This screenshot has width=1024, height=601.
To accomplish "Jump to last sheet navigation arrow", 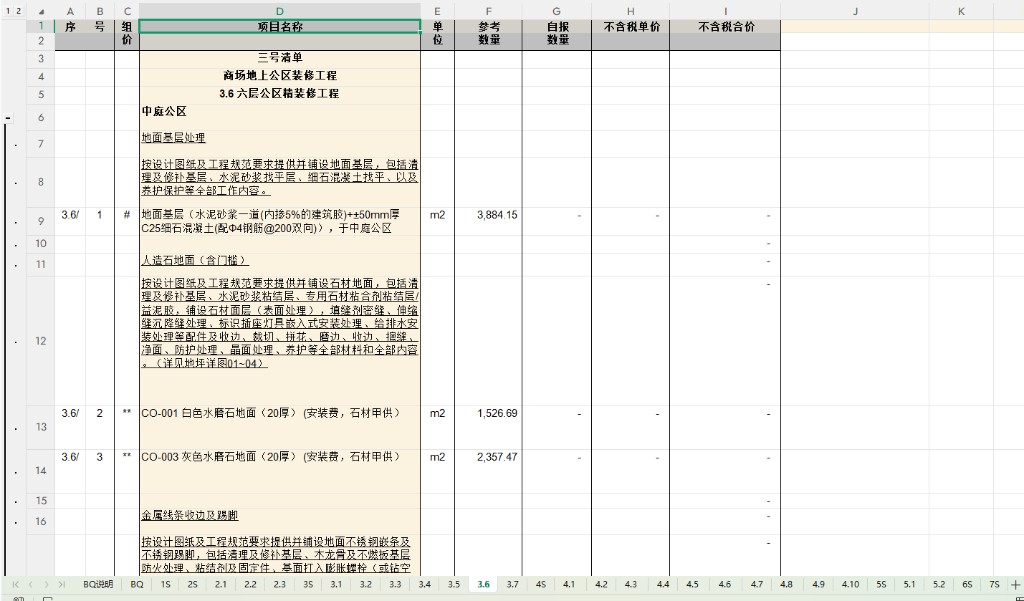I will 61,584.
